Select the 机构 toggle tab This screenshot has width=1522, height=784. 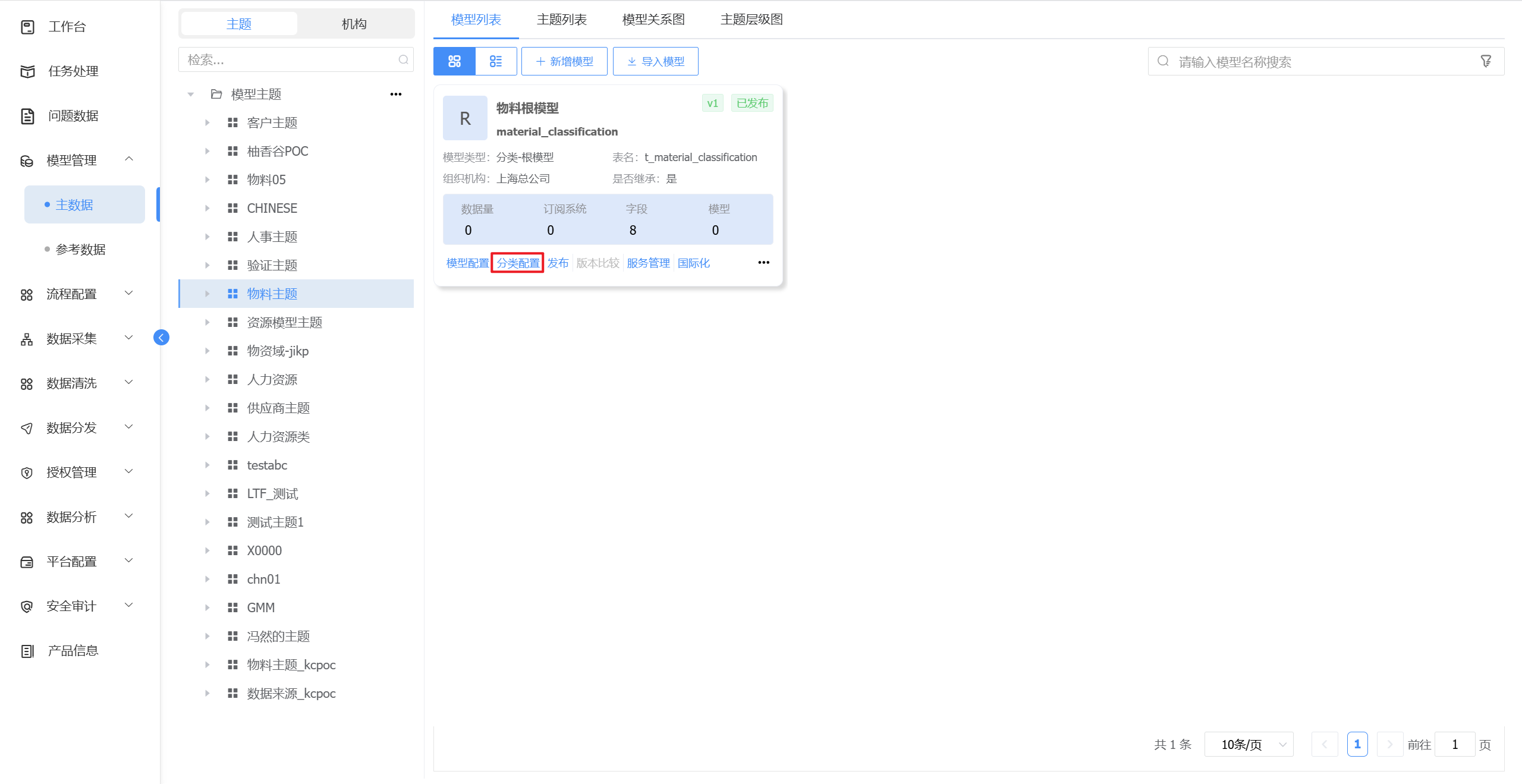tap(354, 24)
